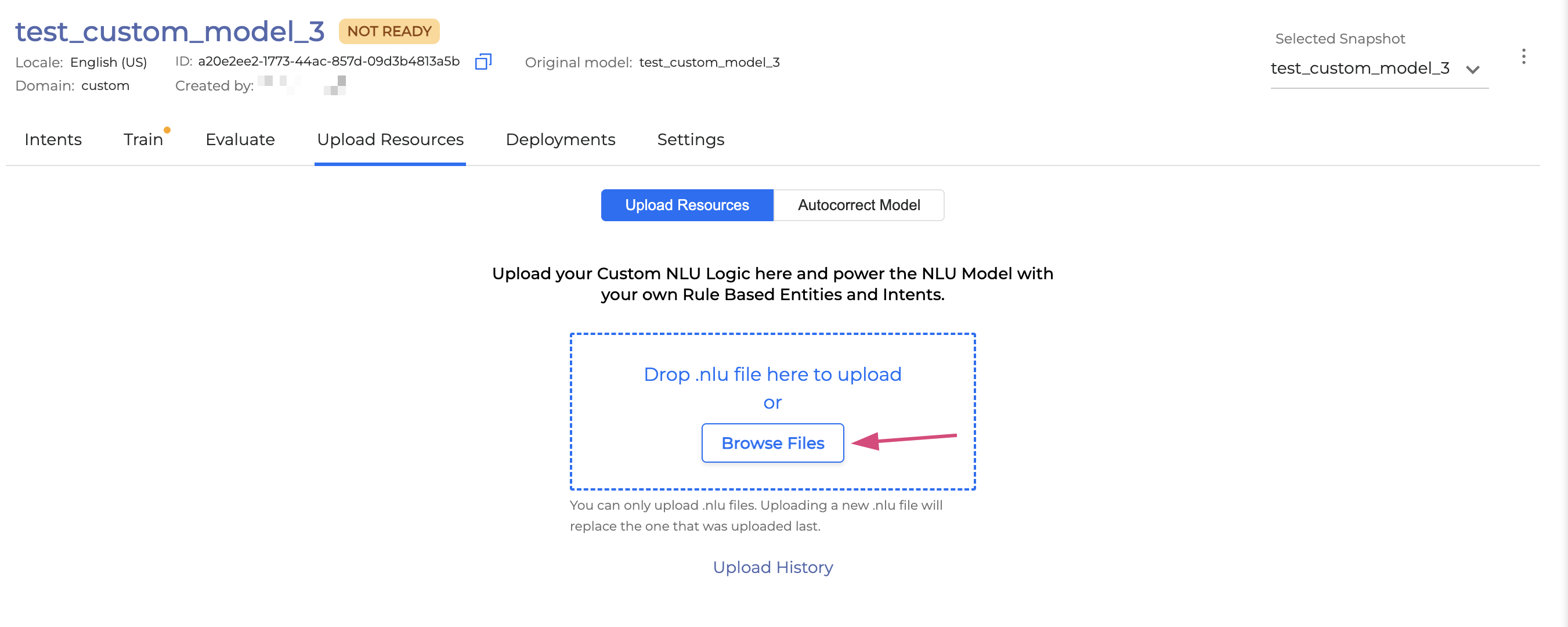Open the Deployments tab
This screenshot has width=1568, height=627.
[560, 139]
